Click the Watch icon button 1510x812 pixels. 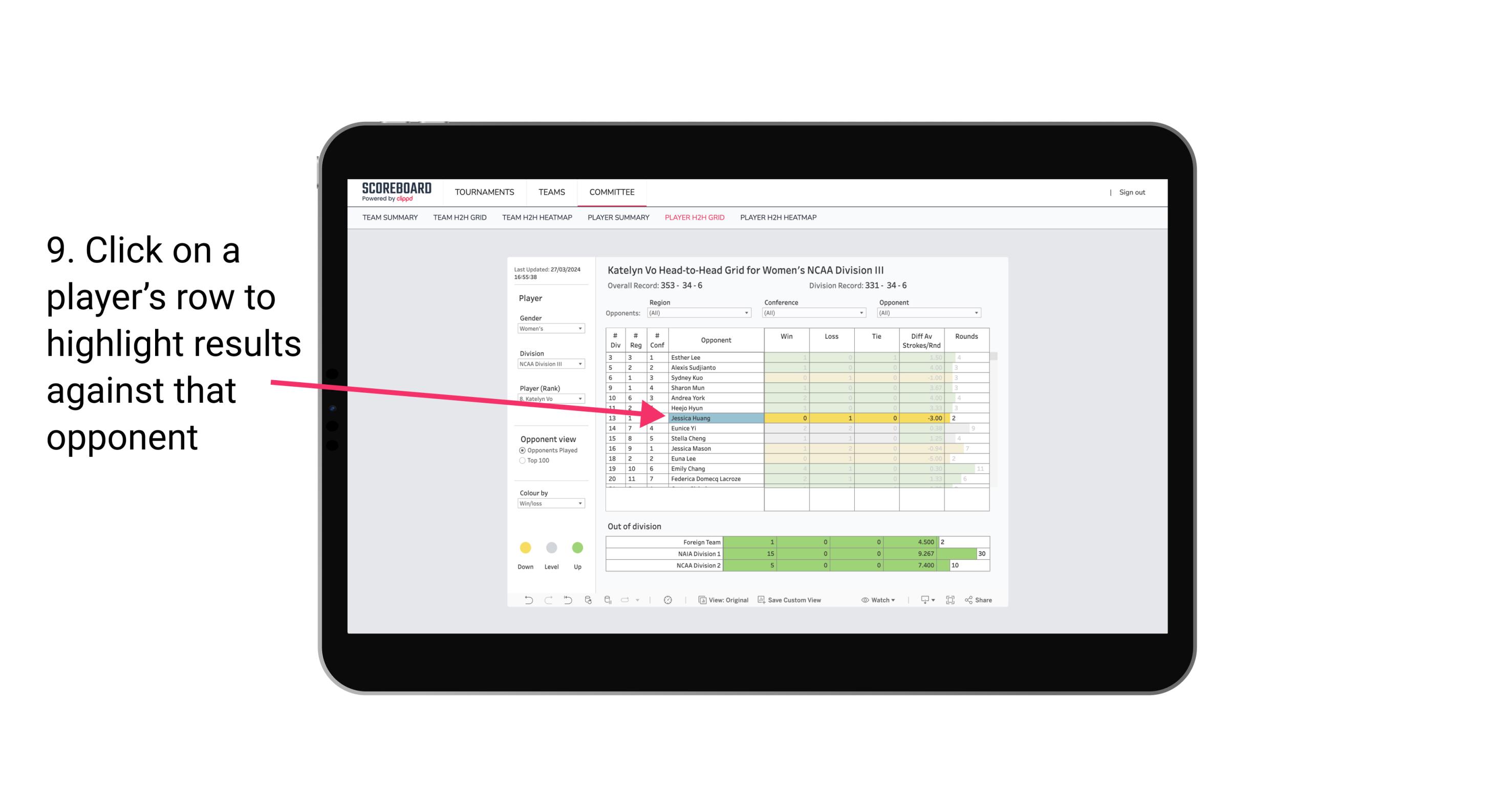point(878,601)
